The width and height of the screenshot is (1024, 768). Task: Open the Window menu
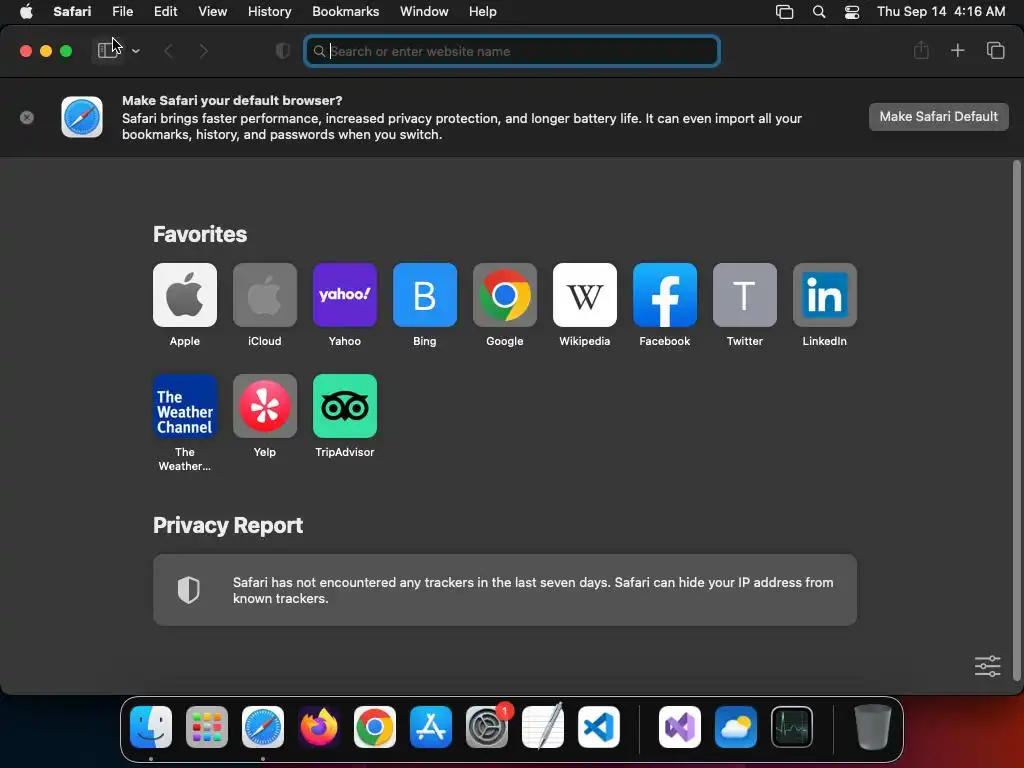coord(424,11)
